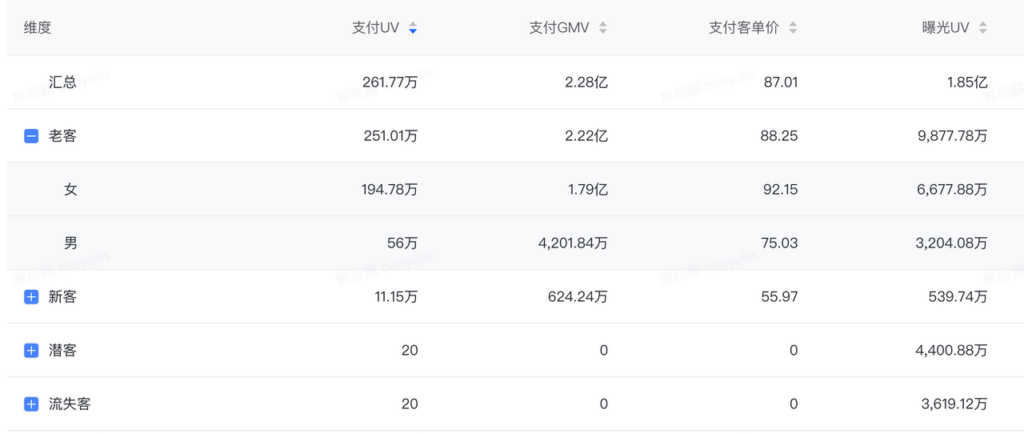Sort by 支付UV column icon
The image size is (1024, 434).
(413, 28)
